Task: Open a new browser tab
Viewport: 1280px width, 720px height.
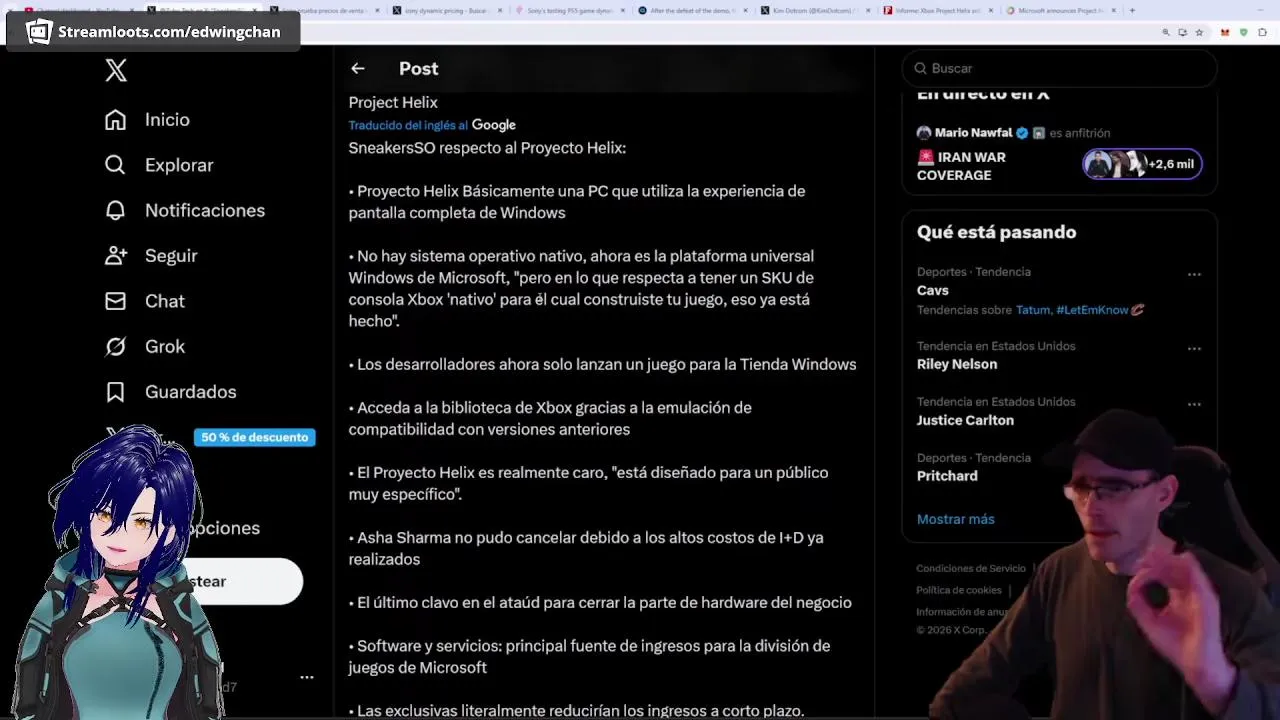Action: point(1132,10)
